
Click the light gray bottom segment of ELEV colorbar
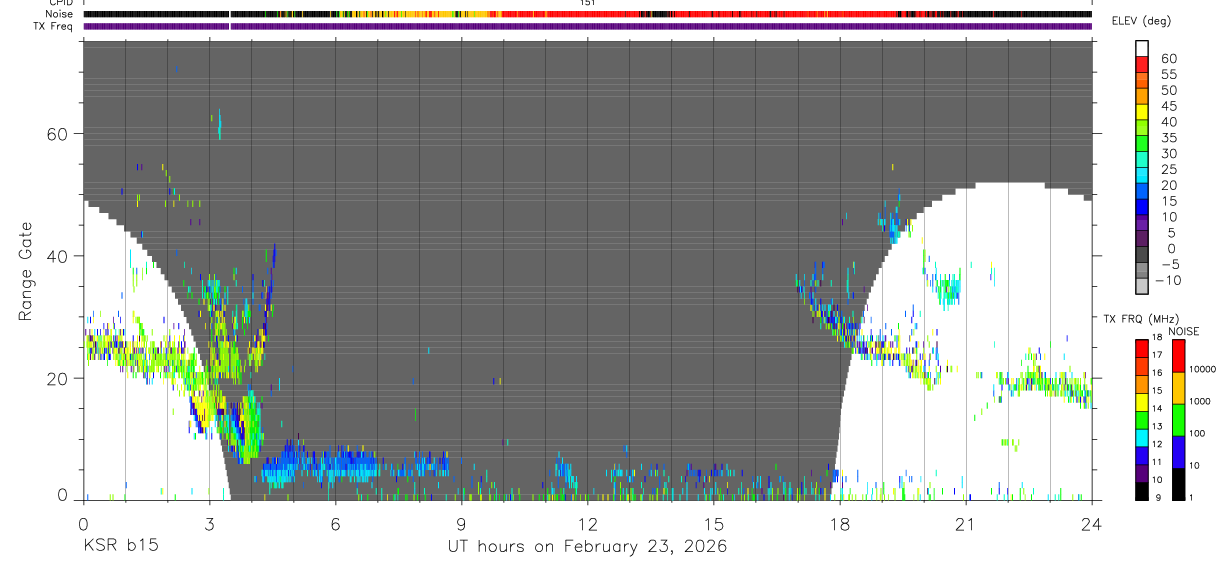click(1142, 286)
